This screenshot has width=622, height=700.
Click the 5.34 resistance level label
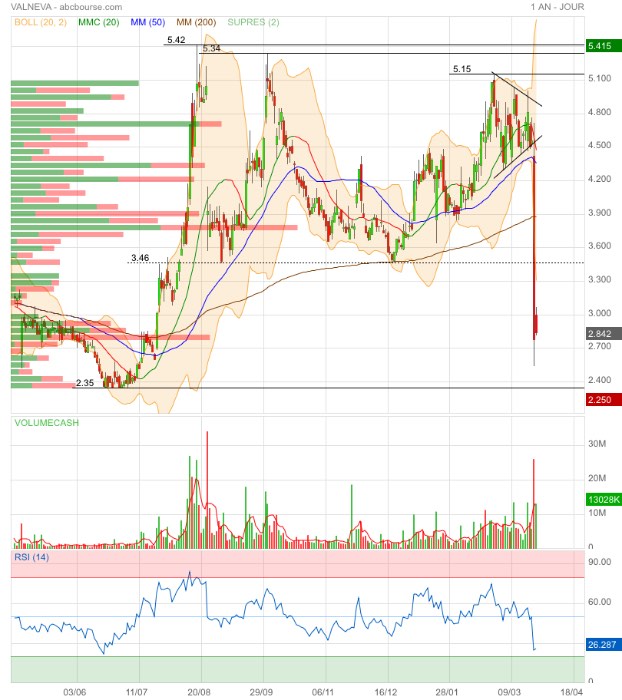(211, 48)
